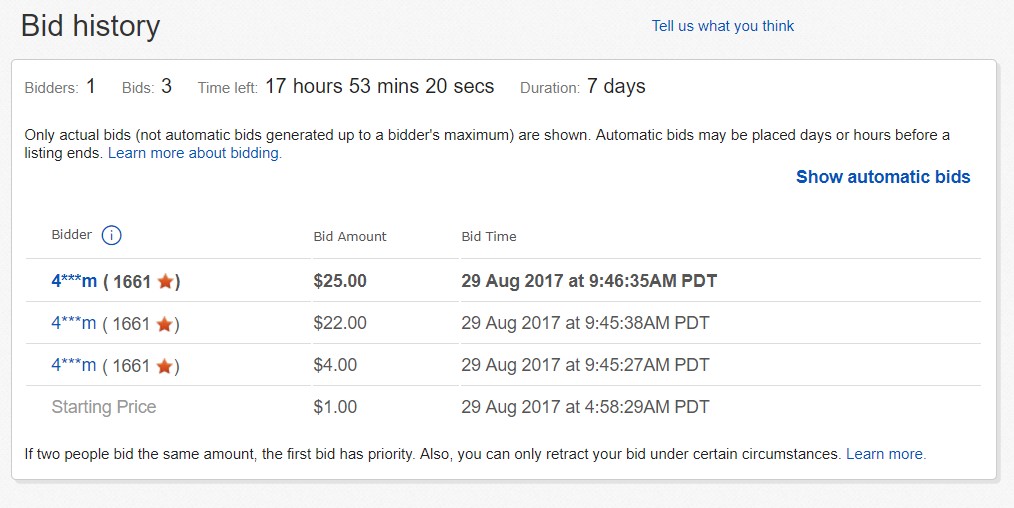Open the Tell us what you think link
The image size is (1014, 508).
coord(722,26)
